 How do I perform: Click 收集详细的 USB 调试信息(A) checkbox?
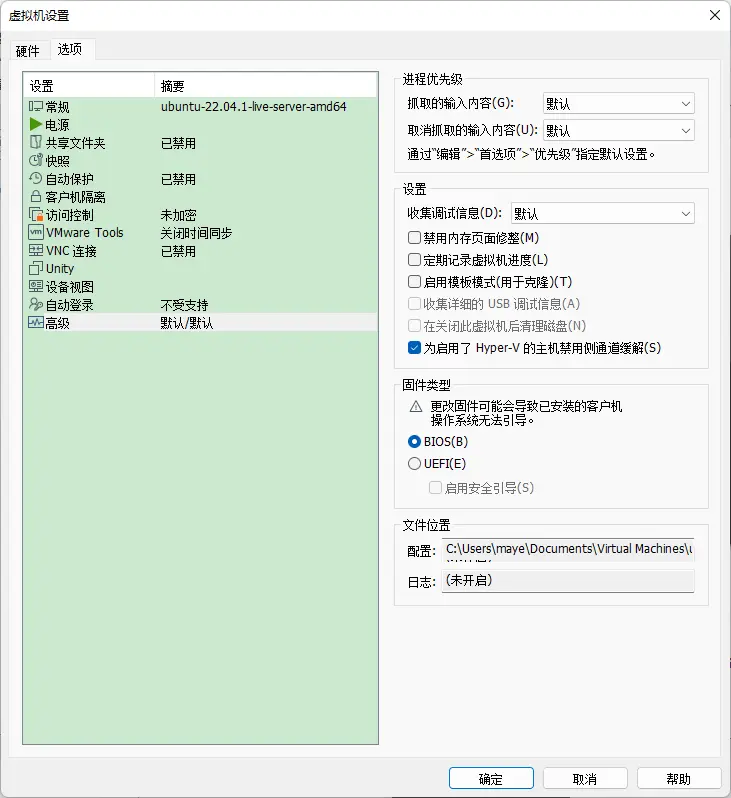click(x=414, y=304)
